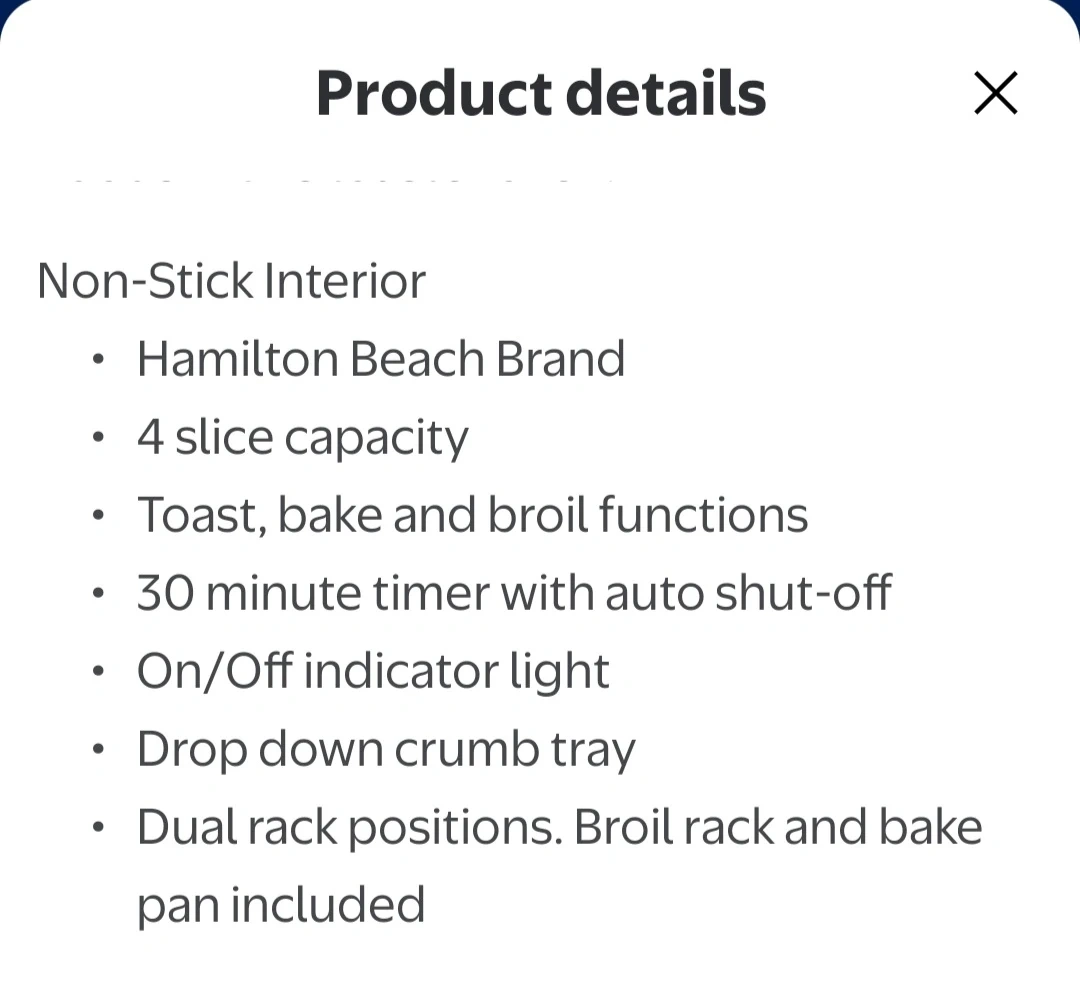Screen dimensions: 1080x1005
Task: Tap bullet beside Dual rack positions
Action: point(97,828)
